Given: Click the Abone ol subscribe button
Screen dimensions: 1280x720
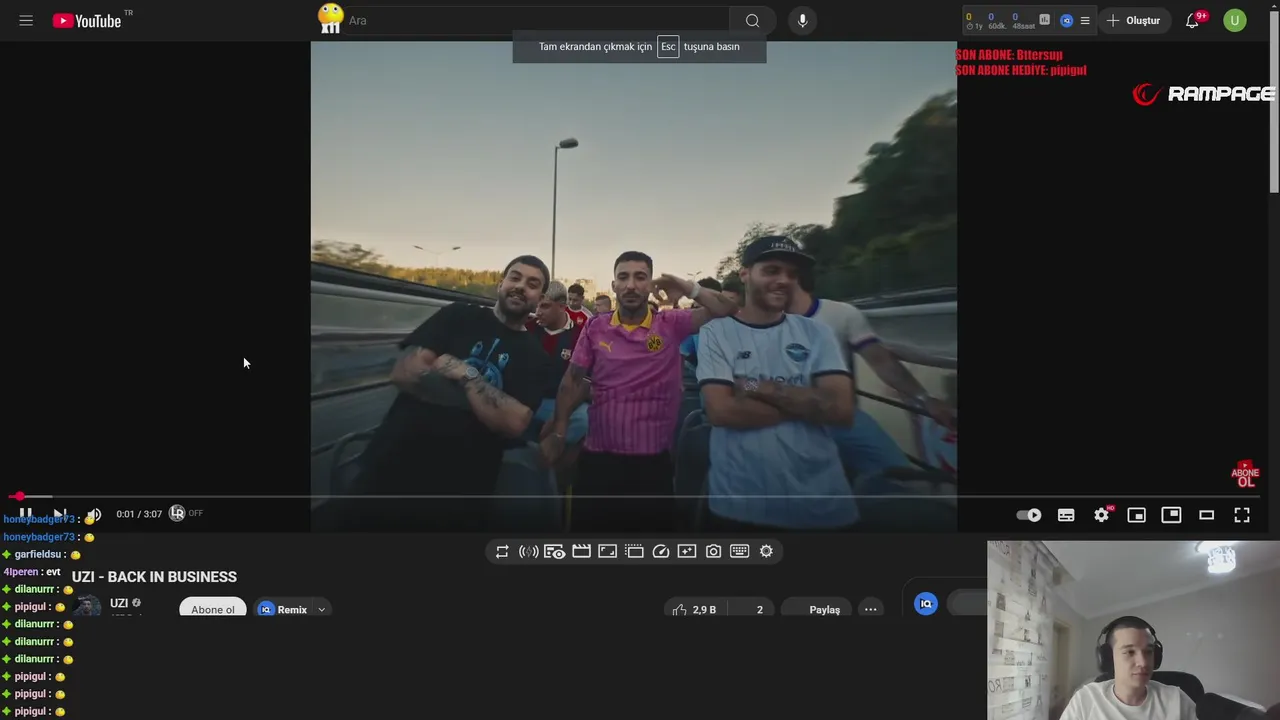Looking at the screenshot, I should tap(213, 608).
